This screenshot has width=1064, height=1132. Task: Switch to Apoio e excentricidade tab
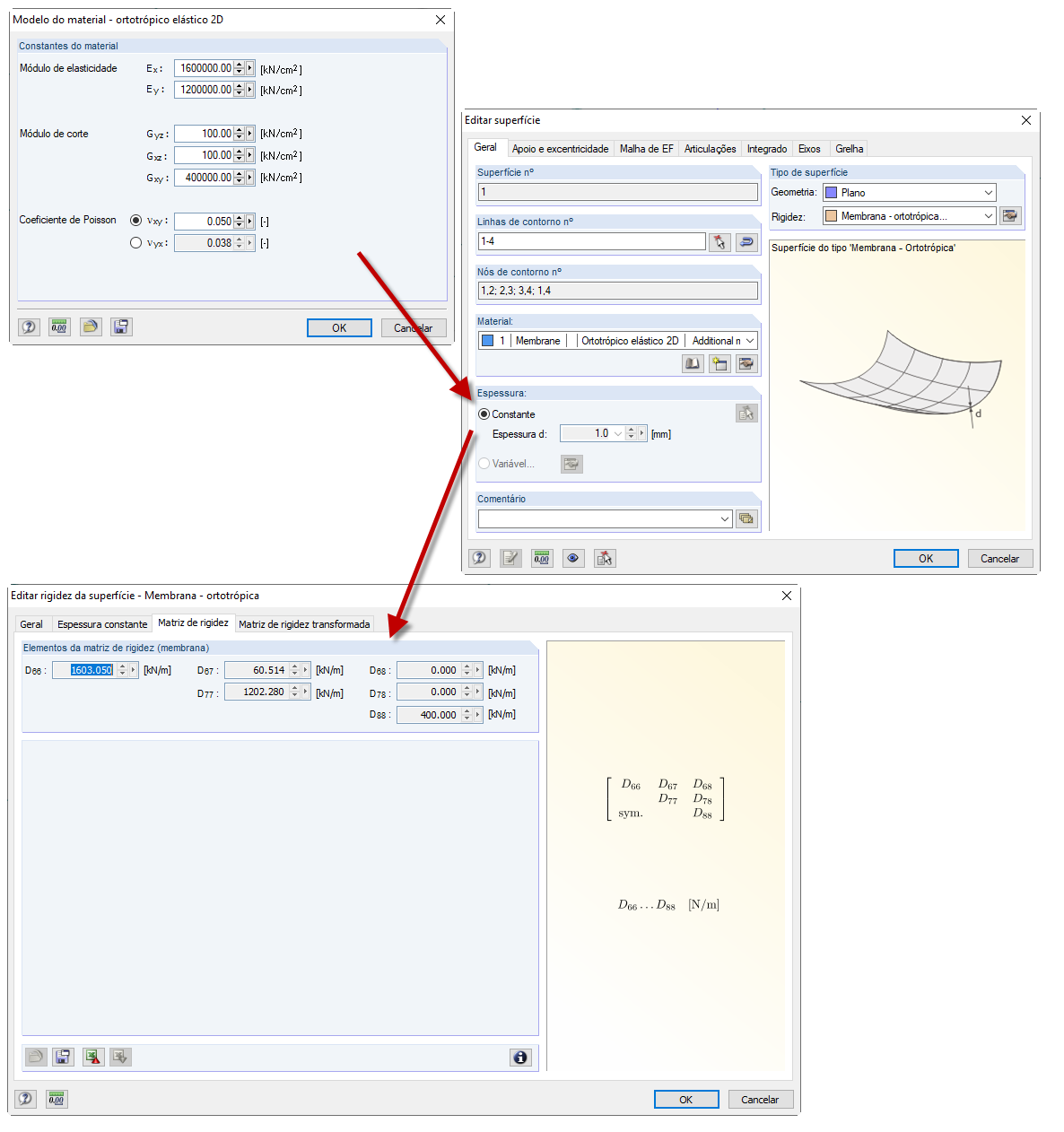pos(560,149)
